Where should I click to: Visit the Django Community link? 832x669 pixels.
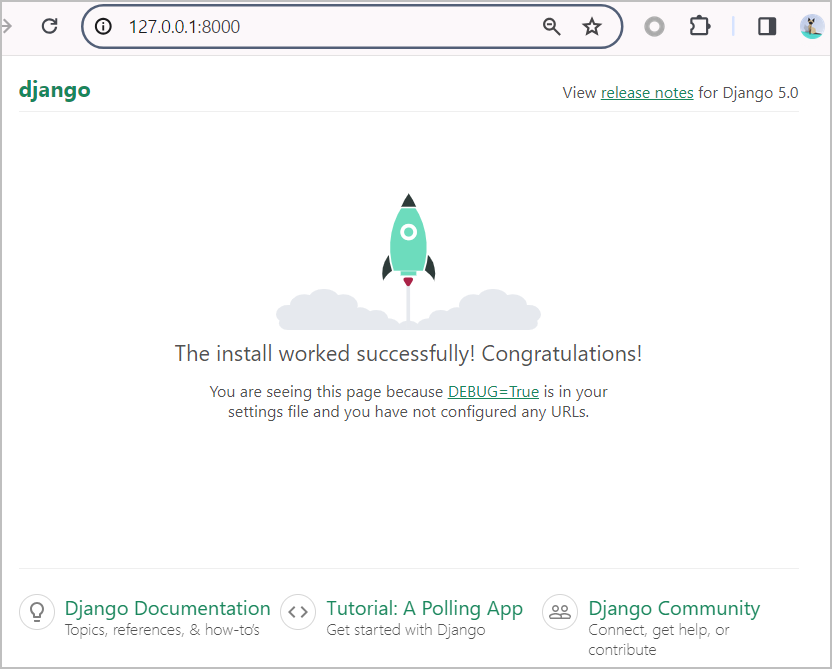(x=674, y=609)
